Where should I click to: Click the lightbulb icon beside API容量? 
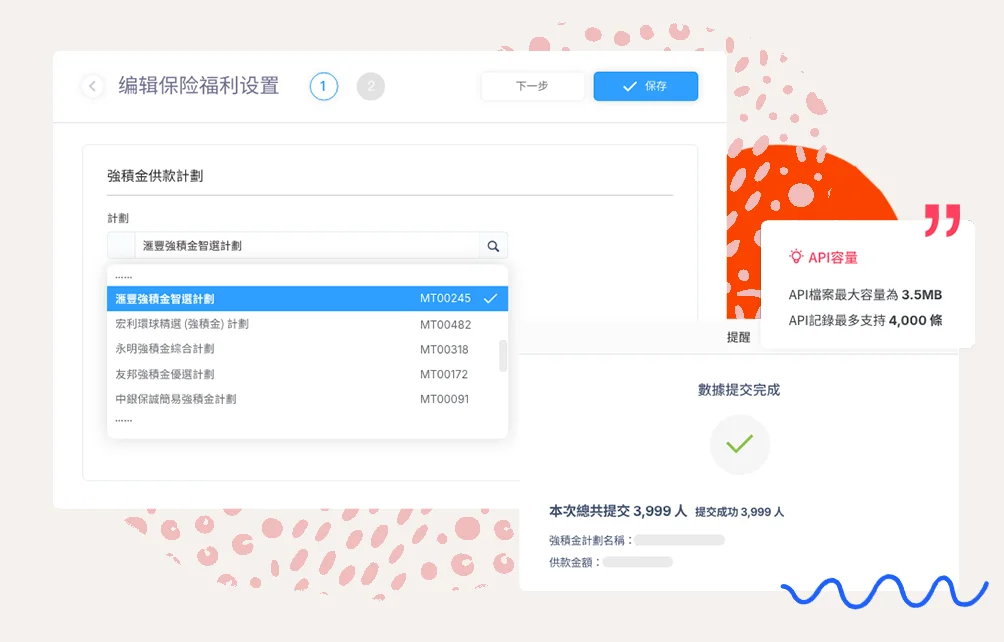[x=796, y=257]
